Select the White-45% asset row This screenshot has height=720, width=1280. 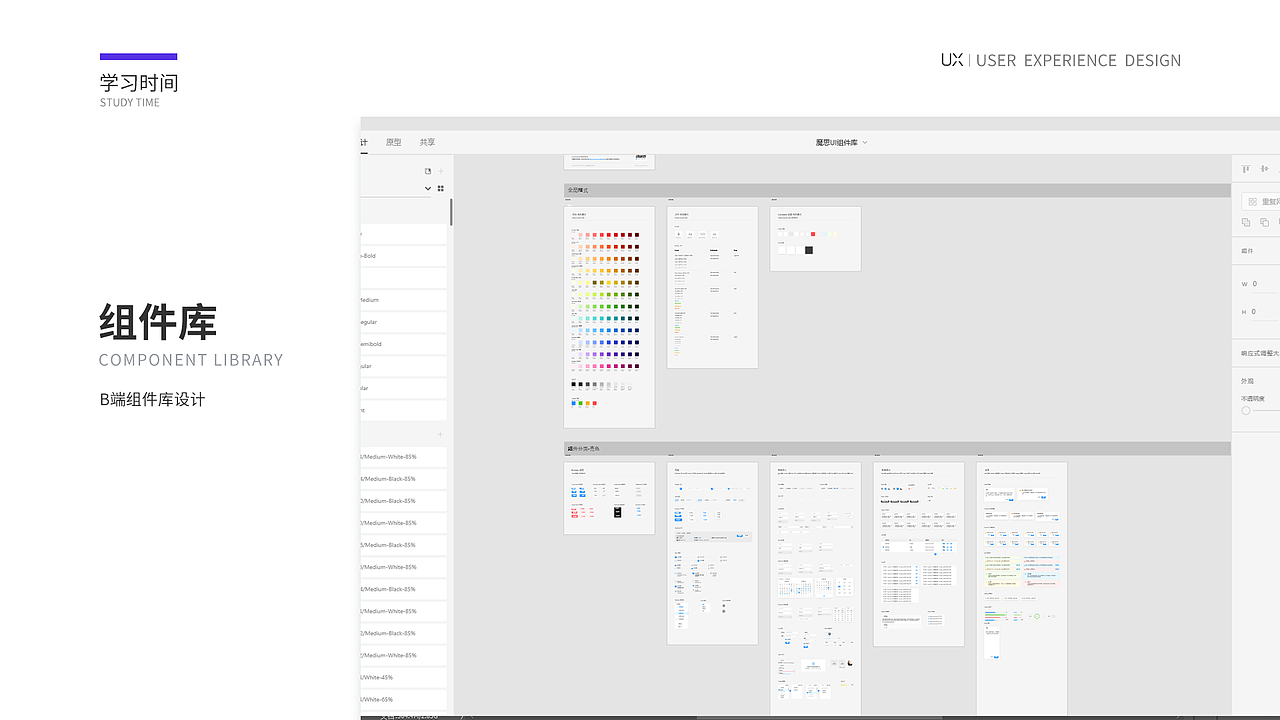coord(403,677)
